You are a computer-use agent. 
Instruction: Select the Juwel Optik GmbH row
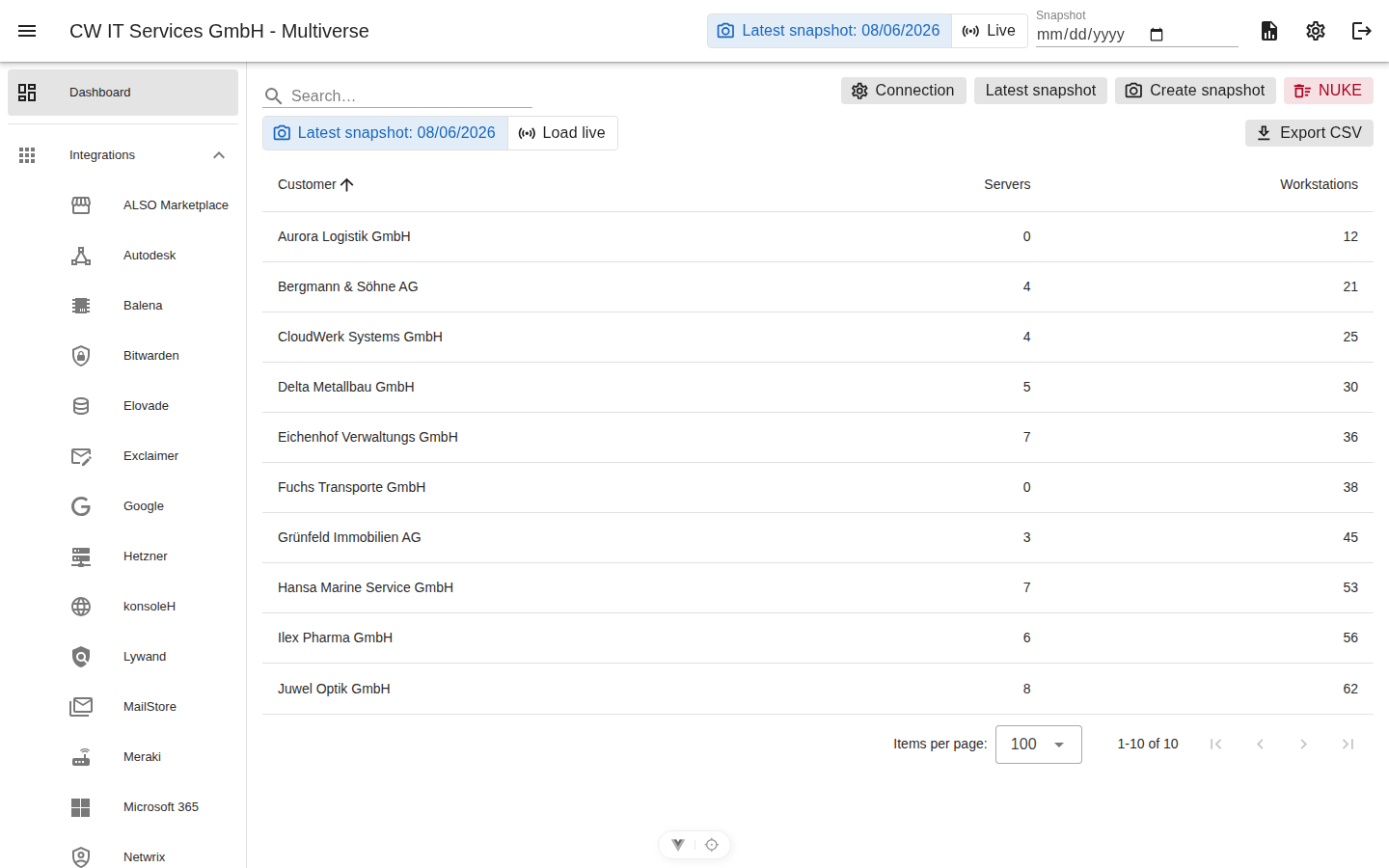point(818,689)
